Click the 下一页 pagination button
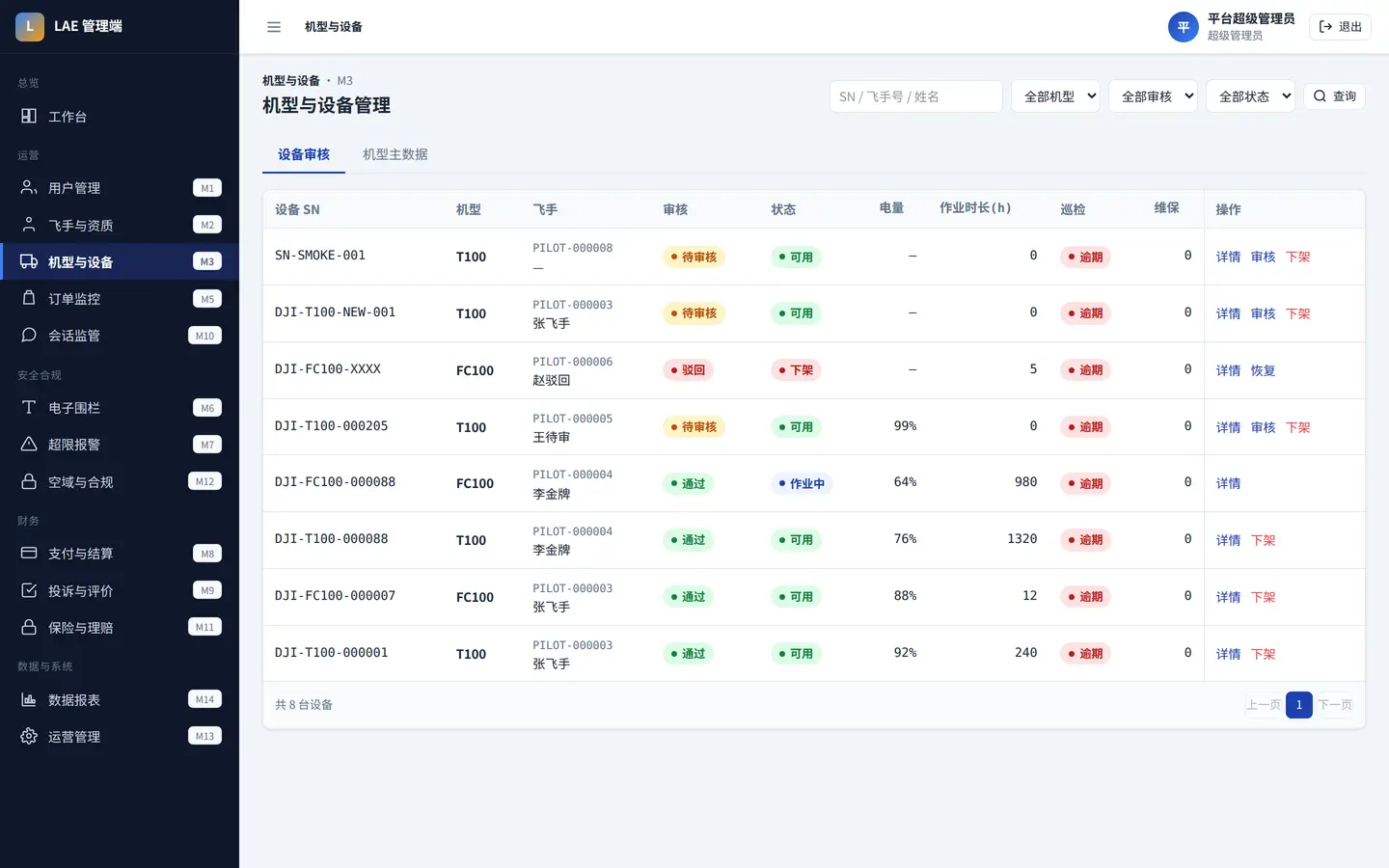Viewport: 1389px width, 868px height. tap(1335, 705)
